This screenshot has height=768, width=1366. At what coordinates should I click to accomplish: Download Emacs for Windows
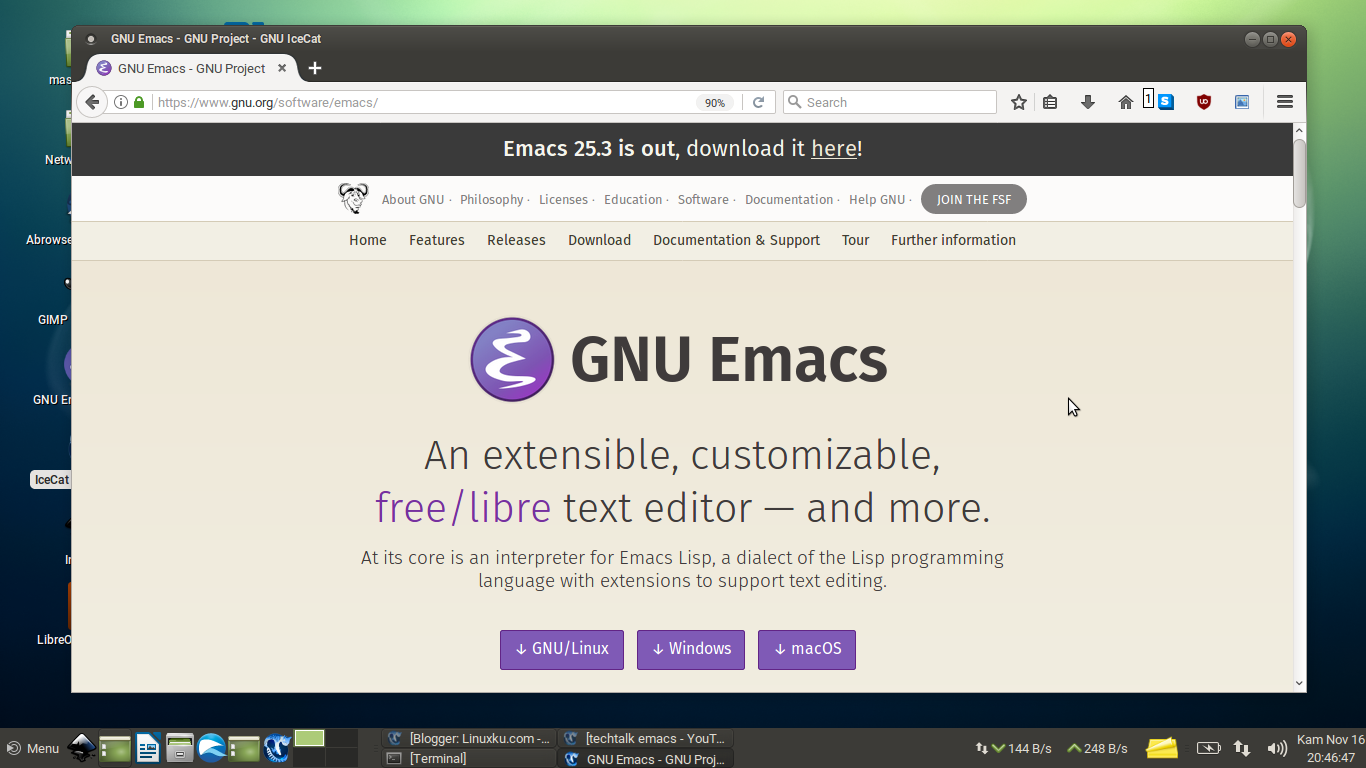pos(691,649)
